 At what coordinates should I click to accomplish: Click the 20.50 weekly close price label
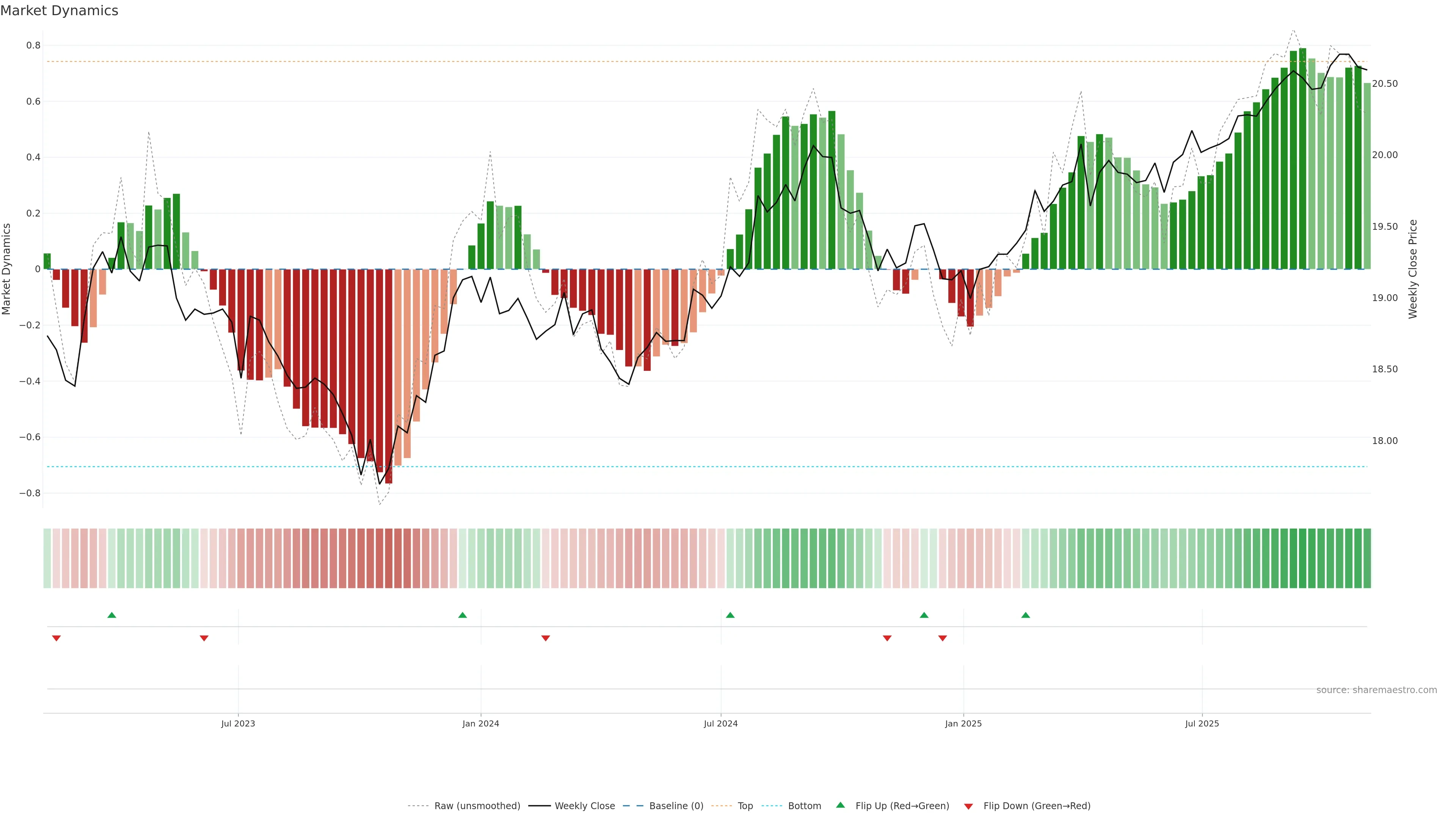[1384, 84]
